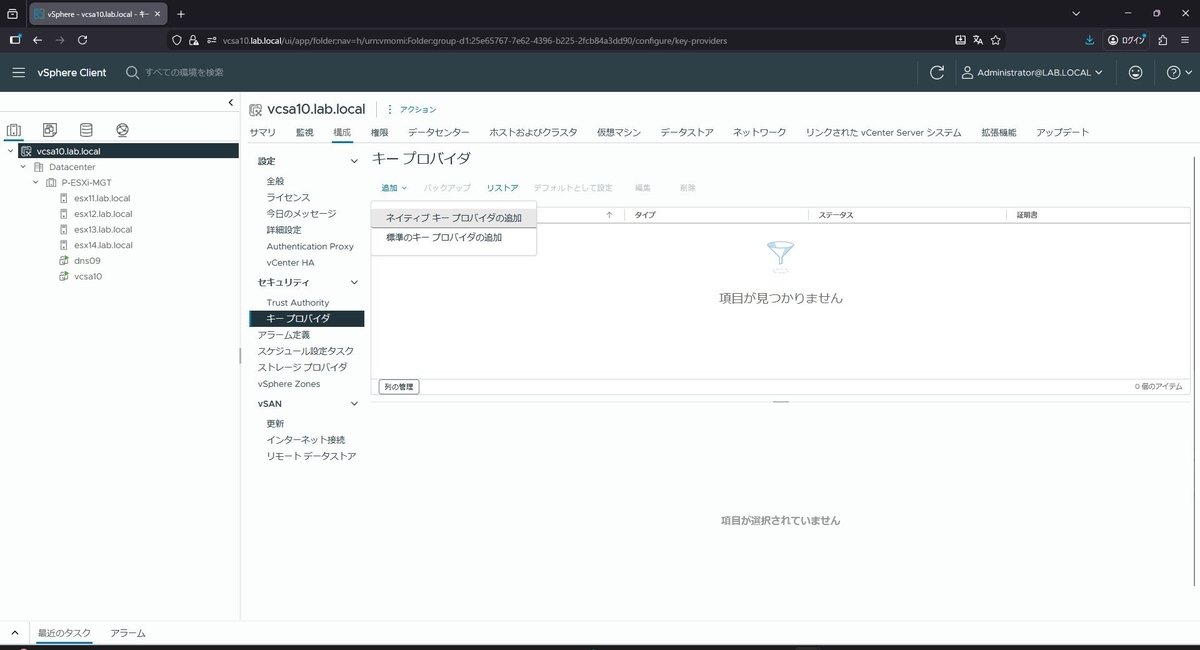Viewport: 1200px width, 650px height.
Task: Open Trust Authority page
Action: pyautogui.click(x=297, y=303)
